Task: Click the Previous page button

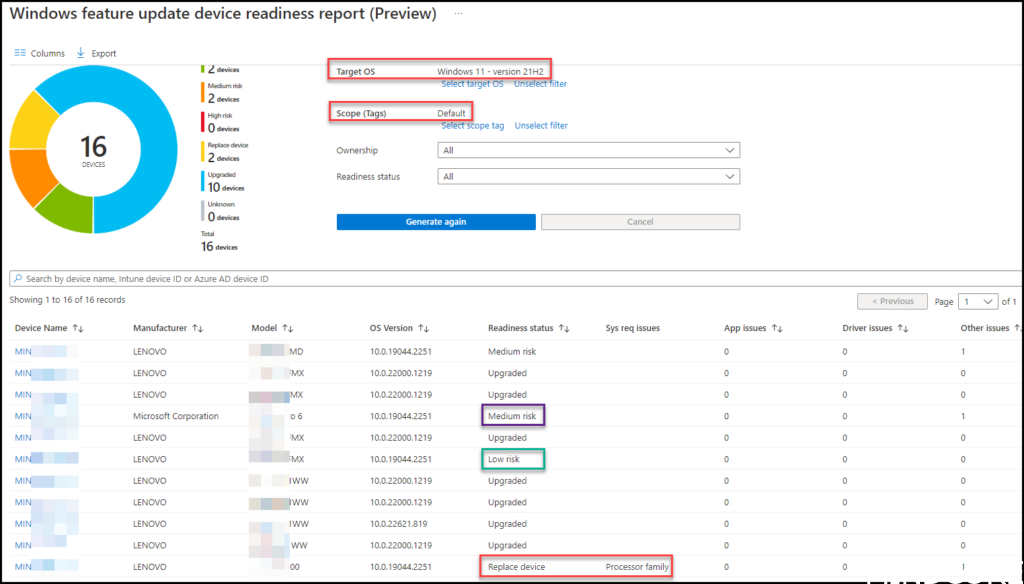Action: [x=892, y=301]
